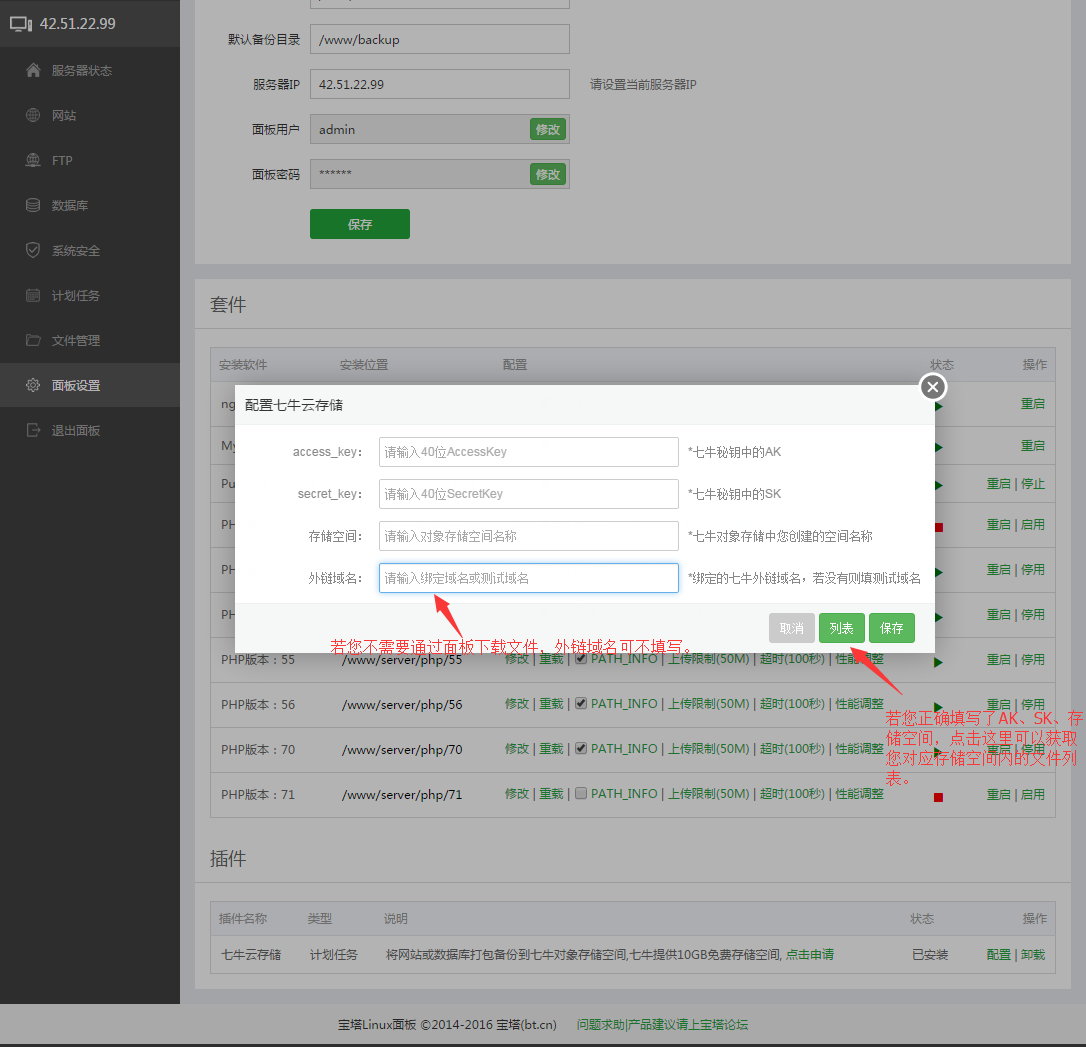This screenshot has height=1047, width=1086.
Task: Click the folder icon for 文件管理
Action: tap(33, 340)
